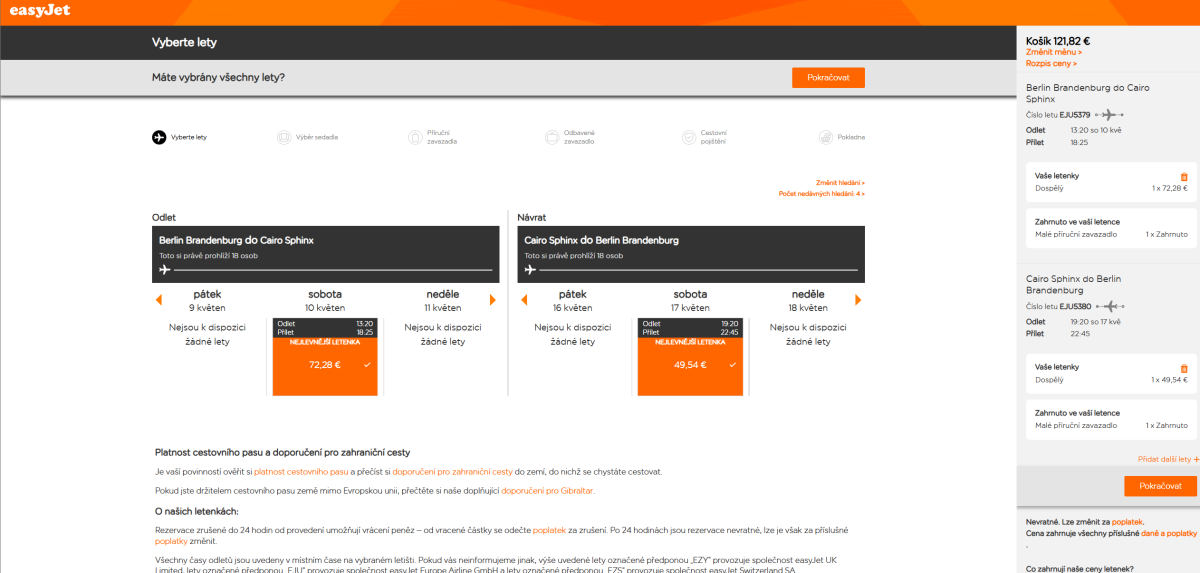
Task: Click the Cestovní pojištění shield icon
Action: point(688,137)
